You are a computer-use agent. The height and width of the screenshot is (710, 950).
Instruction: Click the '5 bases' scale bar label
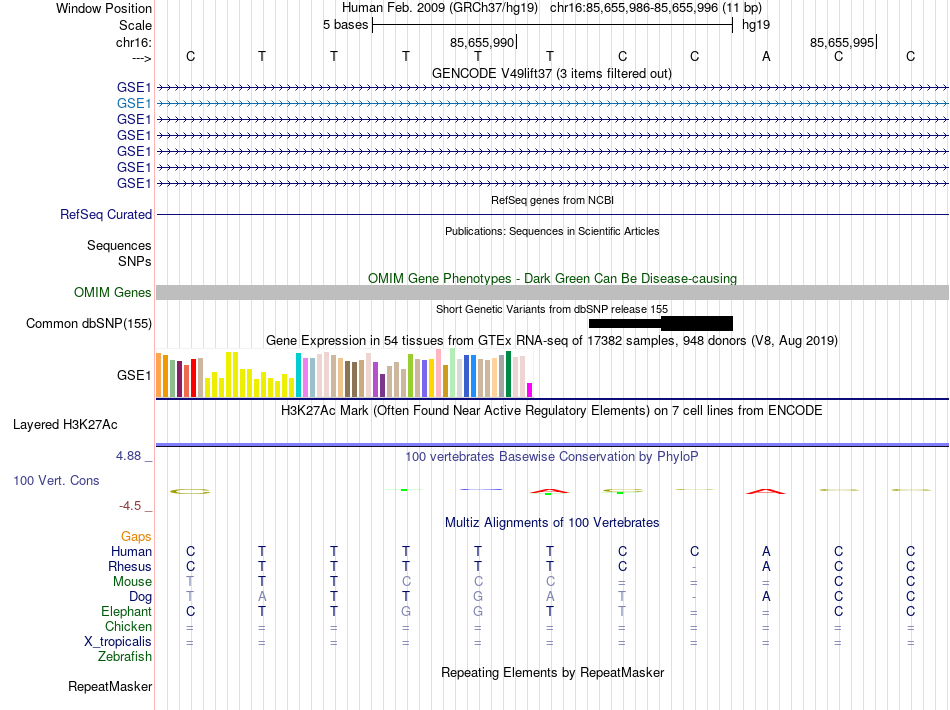pyautogui.click(x=345, y=25)
